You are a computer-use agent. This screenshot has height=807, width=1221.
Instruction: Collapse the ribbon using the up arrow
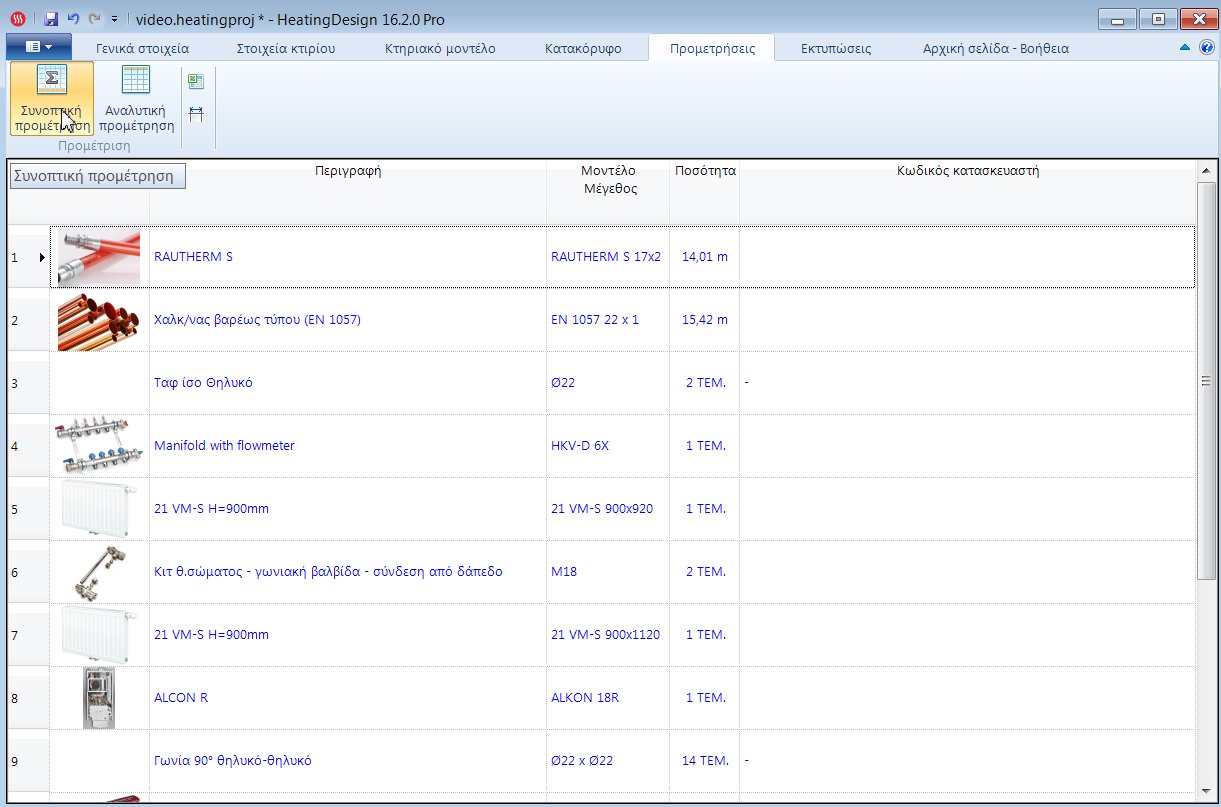1185,48
